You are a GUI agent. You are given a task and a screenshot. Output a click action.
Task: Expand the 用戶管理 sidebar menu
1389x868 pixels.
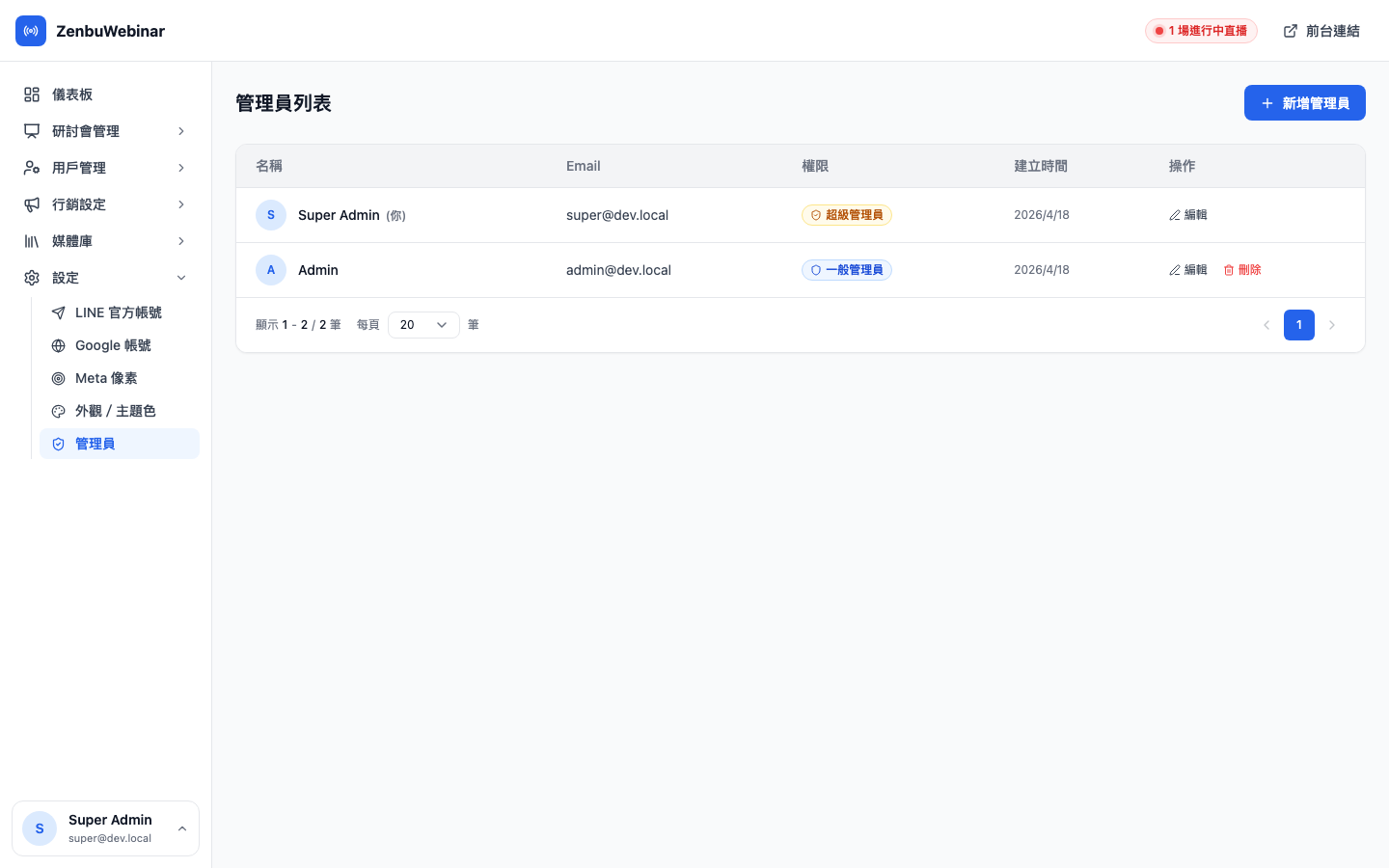(105, 168)
